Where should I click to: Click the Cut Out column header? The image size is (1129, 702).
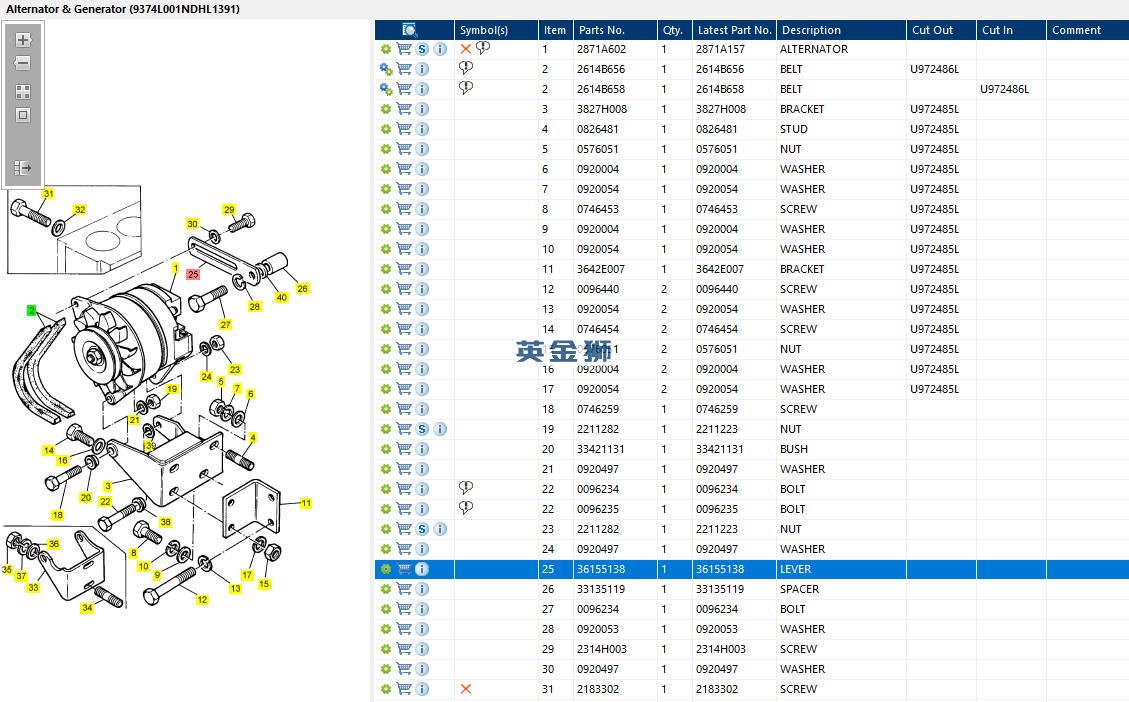(941, 30)
